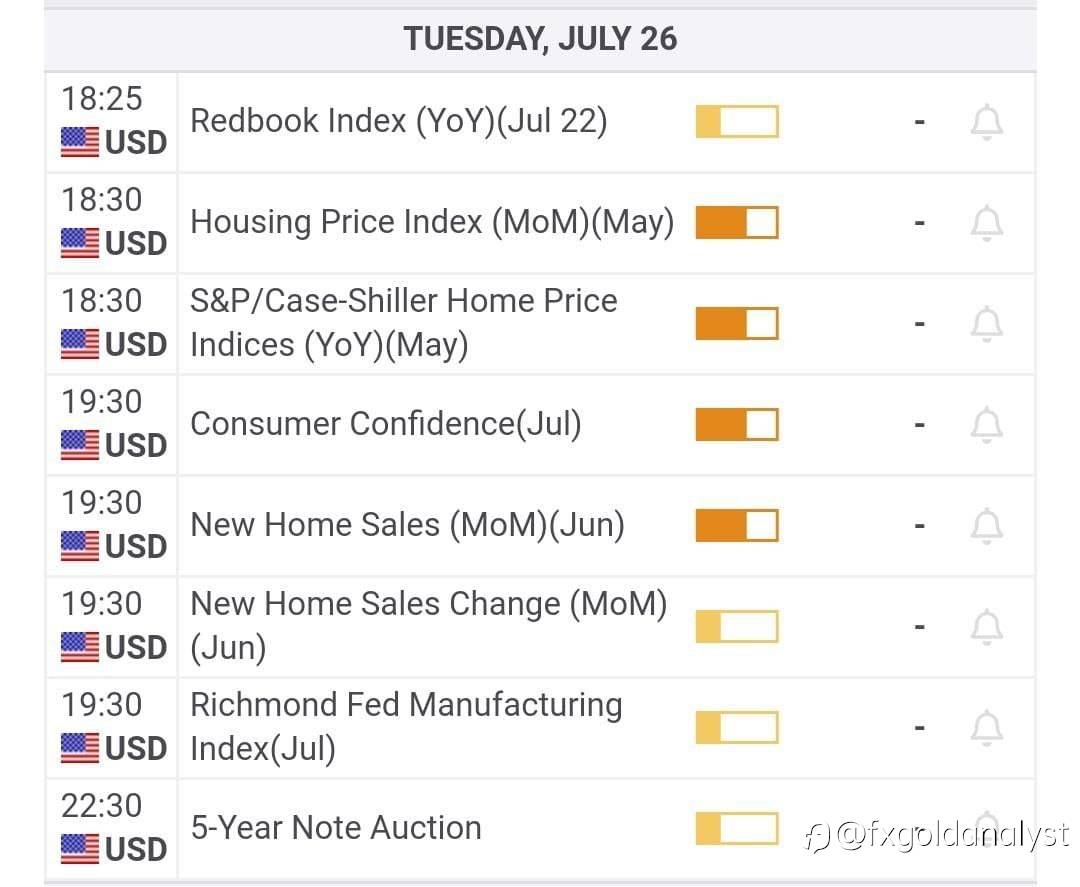
Task: Select the Consumer Confidence(Jul) event
Action: [385, 424]
